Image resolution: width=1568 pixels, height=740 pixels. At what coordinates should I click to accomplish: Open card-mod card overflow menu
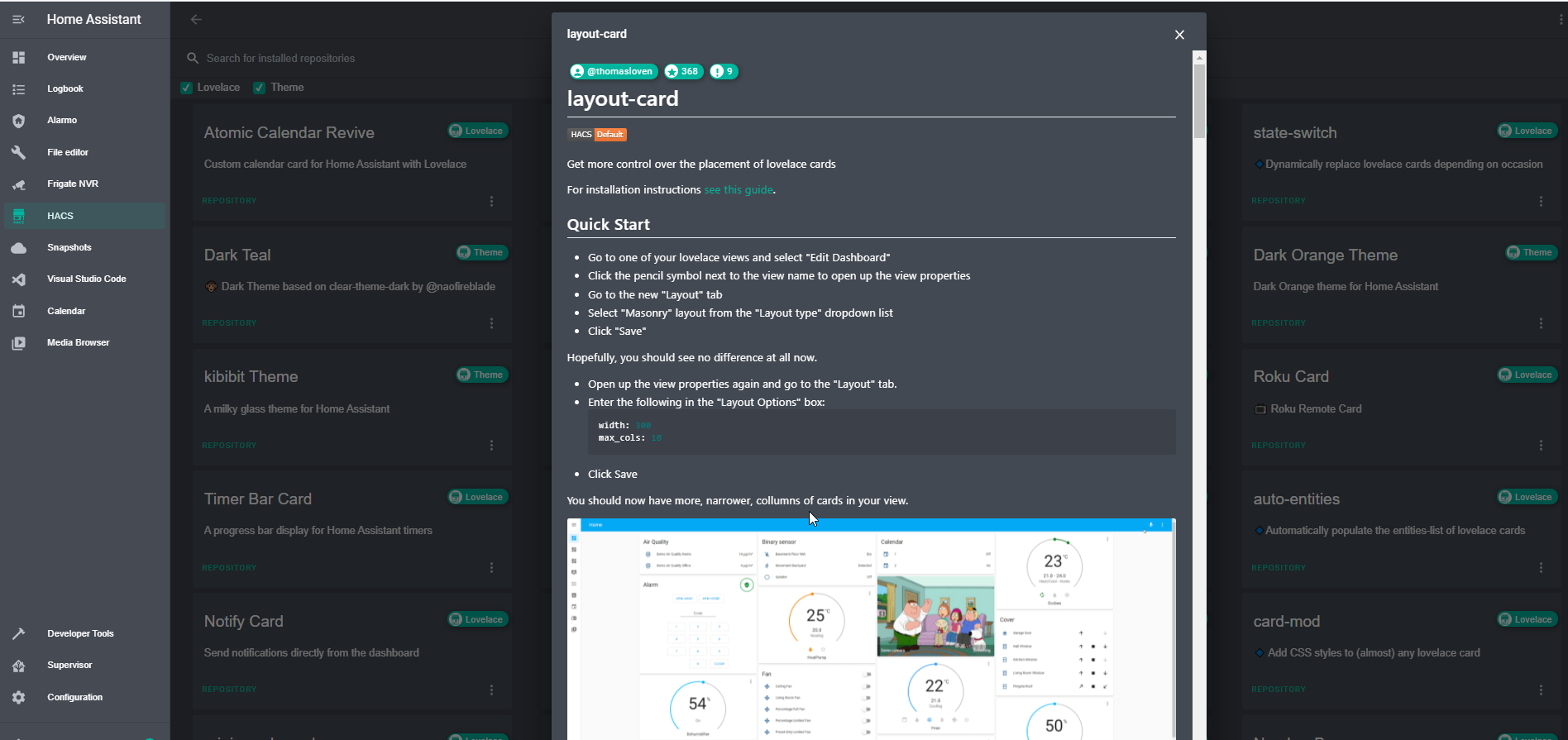click(x=1541, y=690)
